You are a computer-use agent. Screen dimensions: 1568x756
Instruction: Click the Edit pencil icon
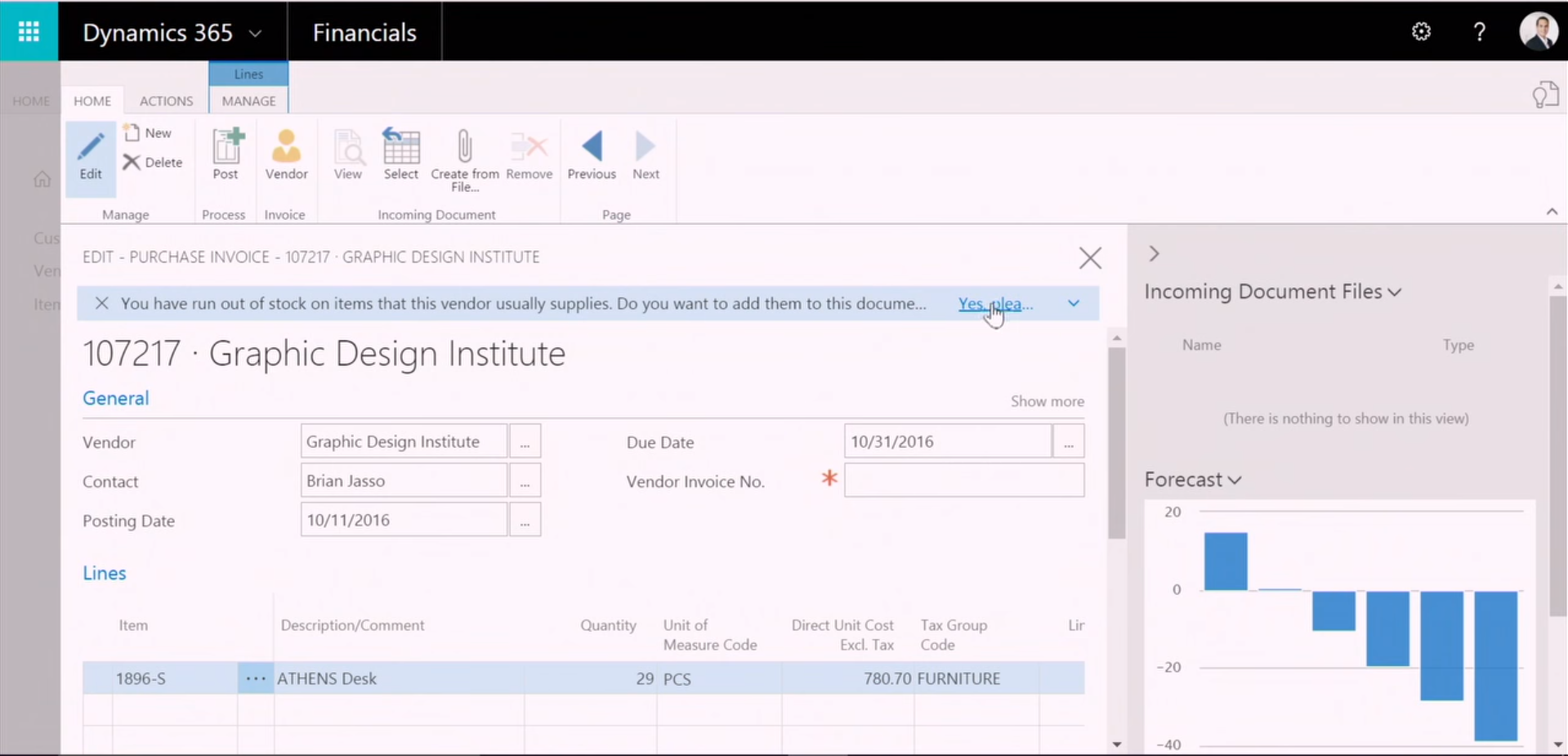coord(91,158)
